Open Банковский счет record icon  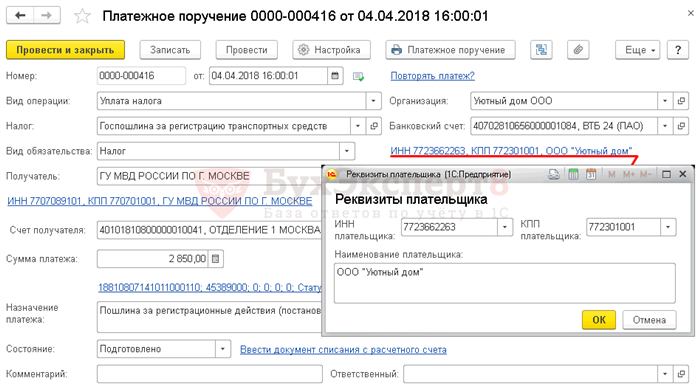pos(681,126)
